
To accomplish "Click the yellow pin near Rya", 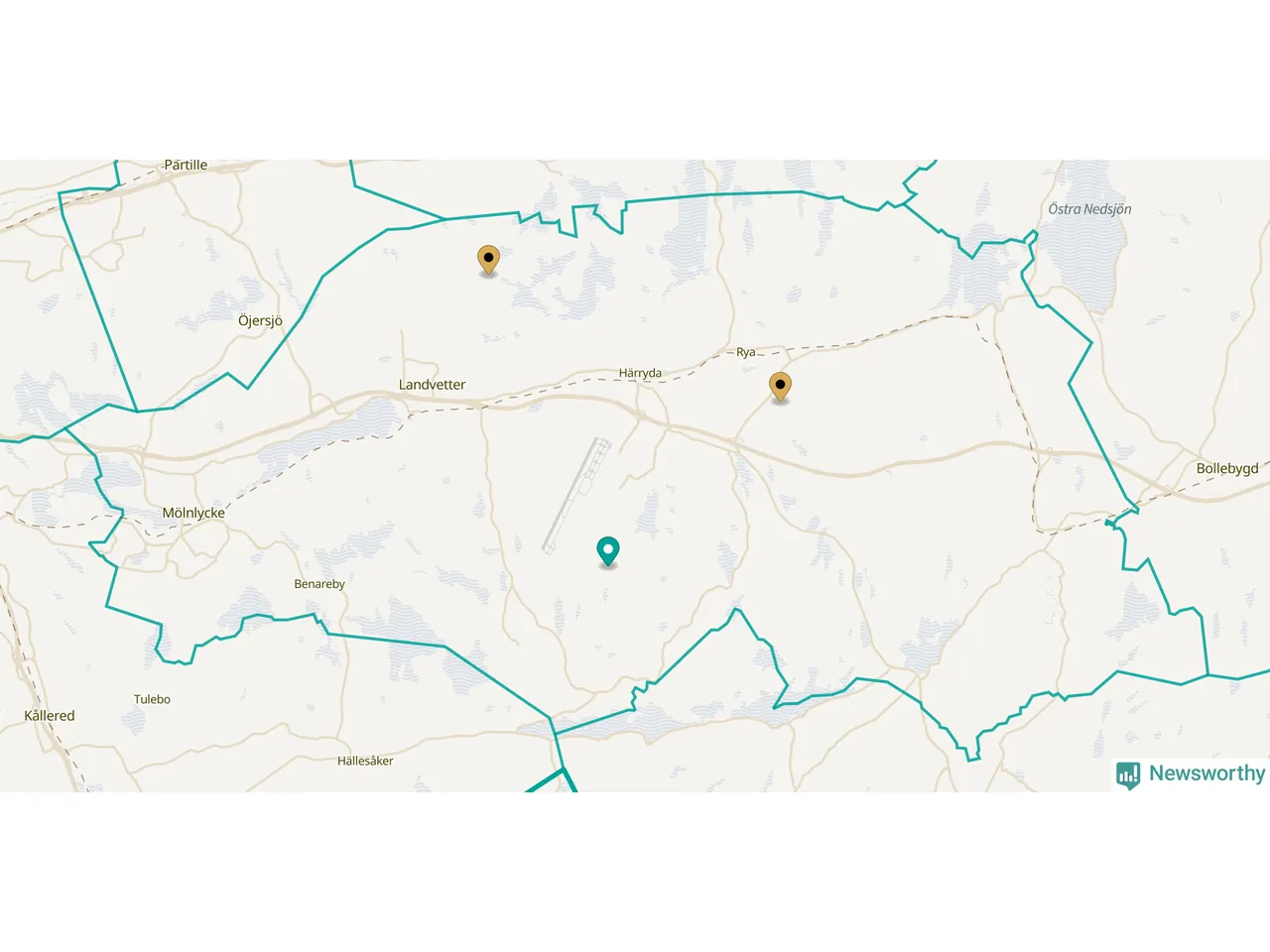I will point(780,387).
